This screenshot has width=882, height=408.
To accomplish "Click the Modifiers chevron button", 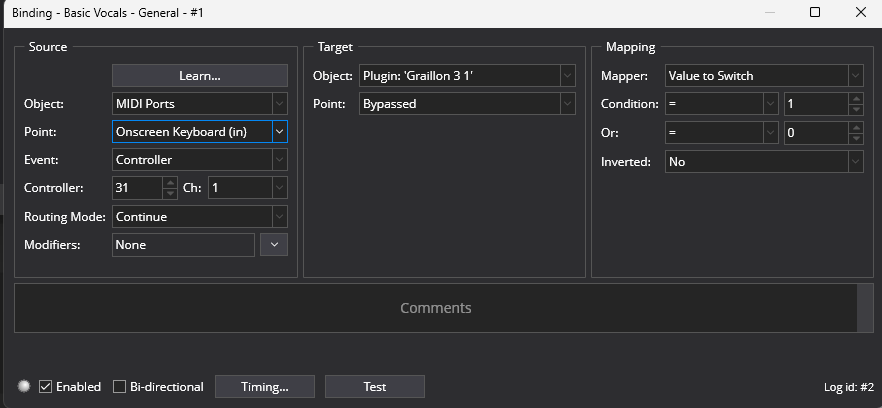I will coord(274,245).
